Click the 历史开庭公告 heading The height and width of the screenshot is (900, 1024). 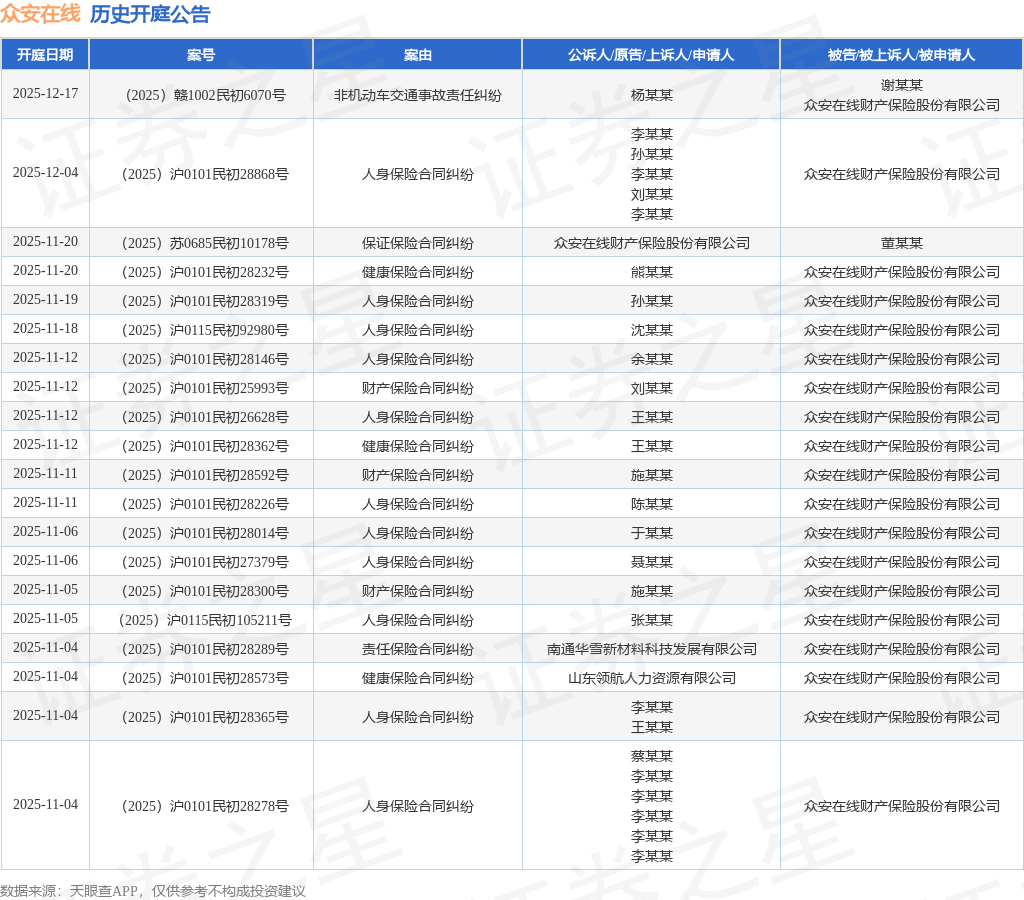point(150,14)
